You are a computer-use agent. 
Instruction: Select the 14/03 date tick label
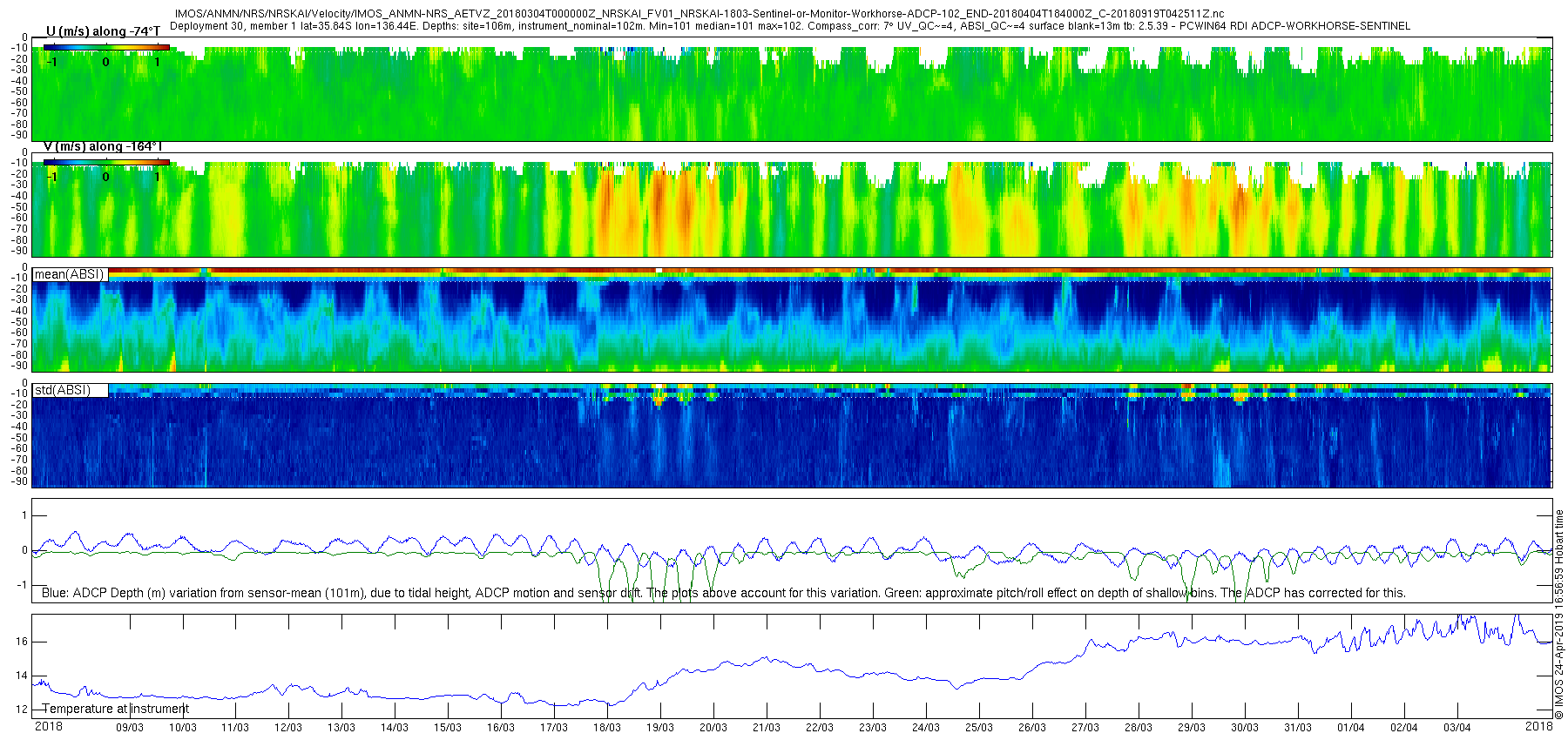[395, 728]
